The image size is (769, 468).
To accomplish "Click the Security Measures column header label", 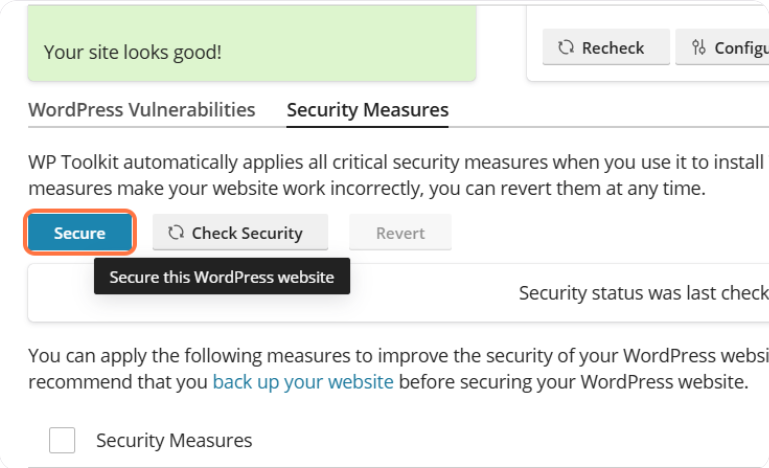I will [x=174, y=440].
